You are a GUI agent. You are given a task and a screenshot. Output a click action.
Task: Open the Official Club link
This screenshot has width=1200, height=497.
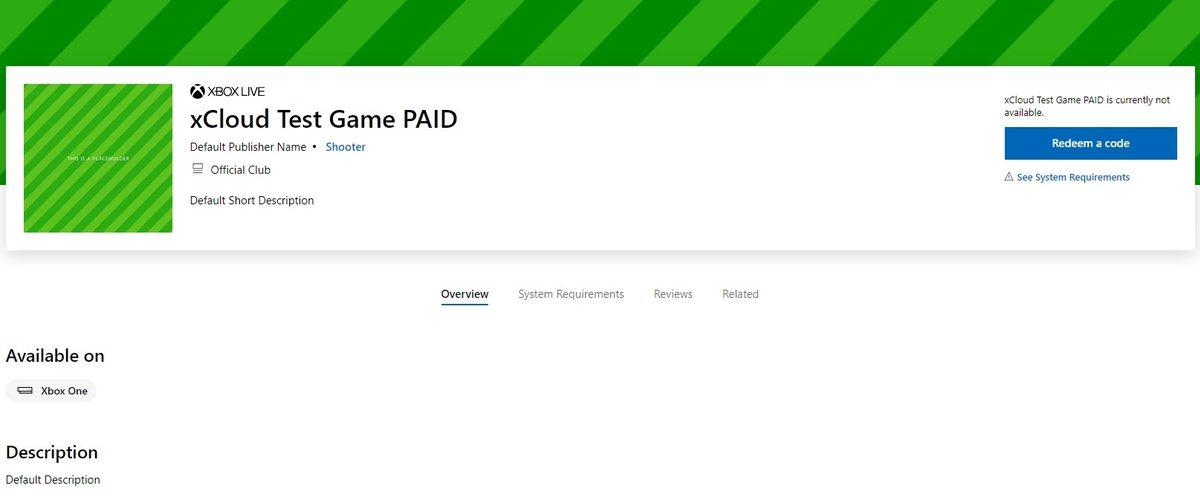pyautogui.click(x=240, y=170)
